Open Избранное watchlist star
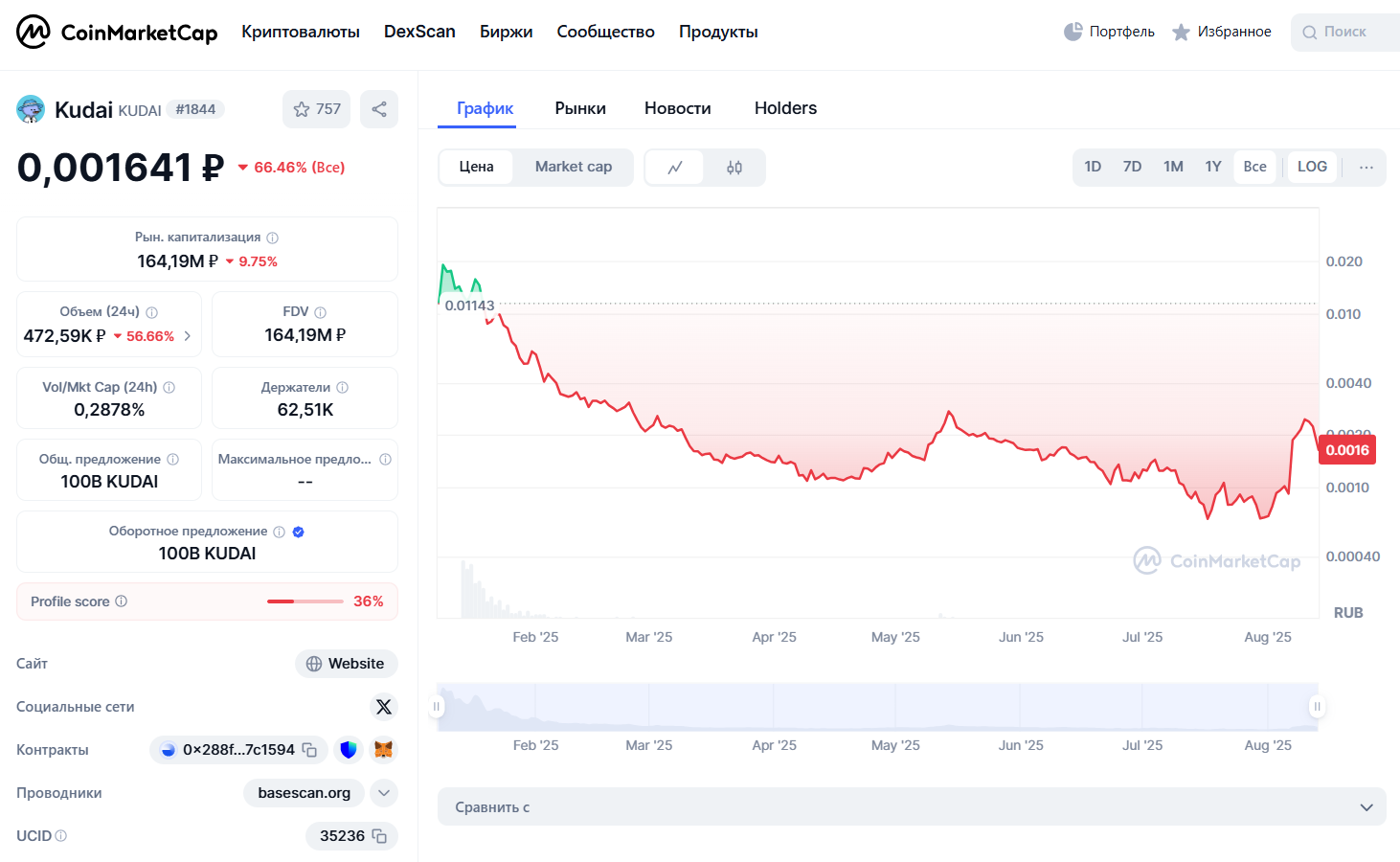This screenshot has width=1400, height=862. tap(1181, 32)
